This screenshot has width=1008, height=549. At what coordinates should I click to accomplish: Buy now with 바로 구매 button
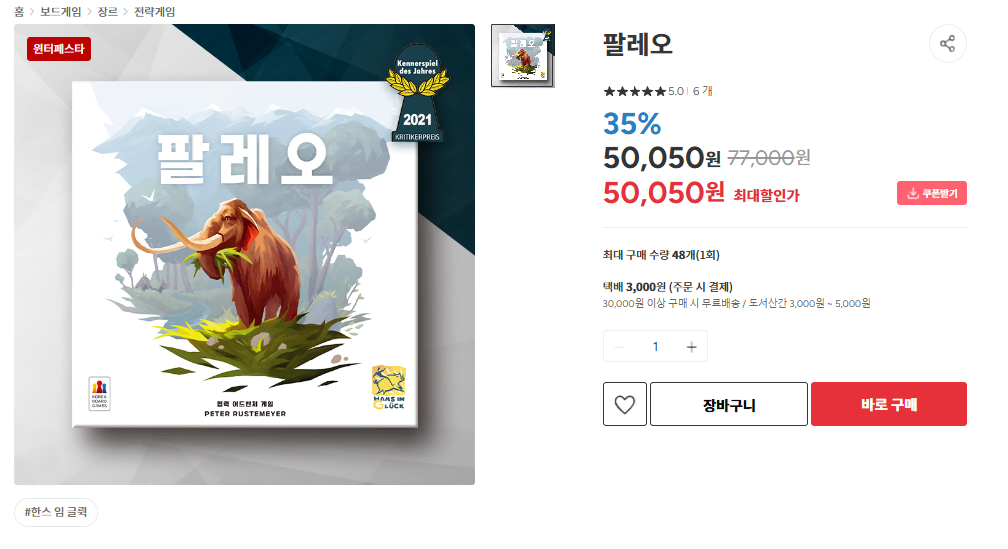(x=888, y=404)
